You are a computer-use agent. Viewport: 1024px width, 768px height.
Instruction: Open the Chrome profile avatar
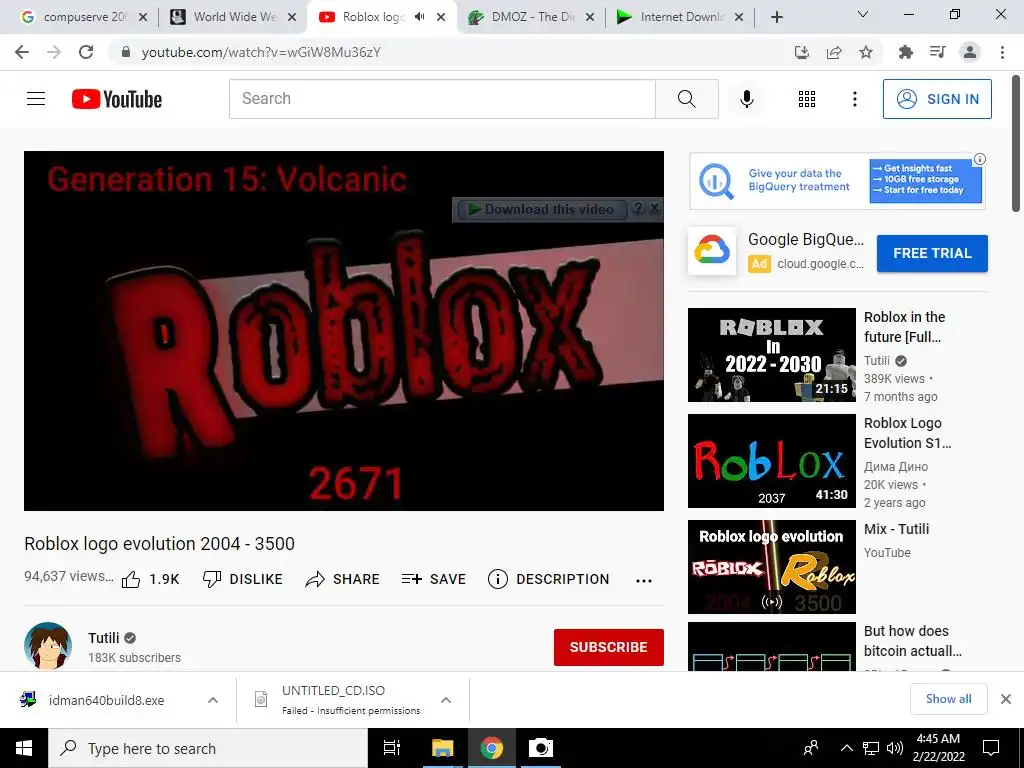click(970, 52)
